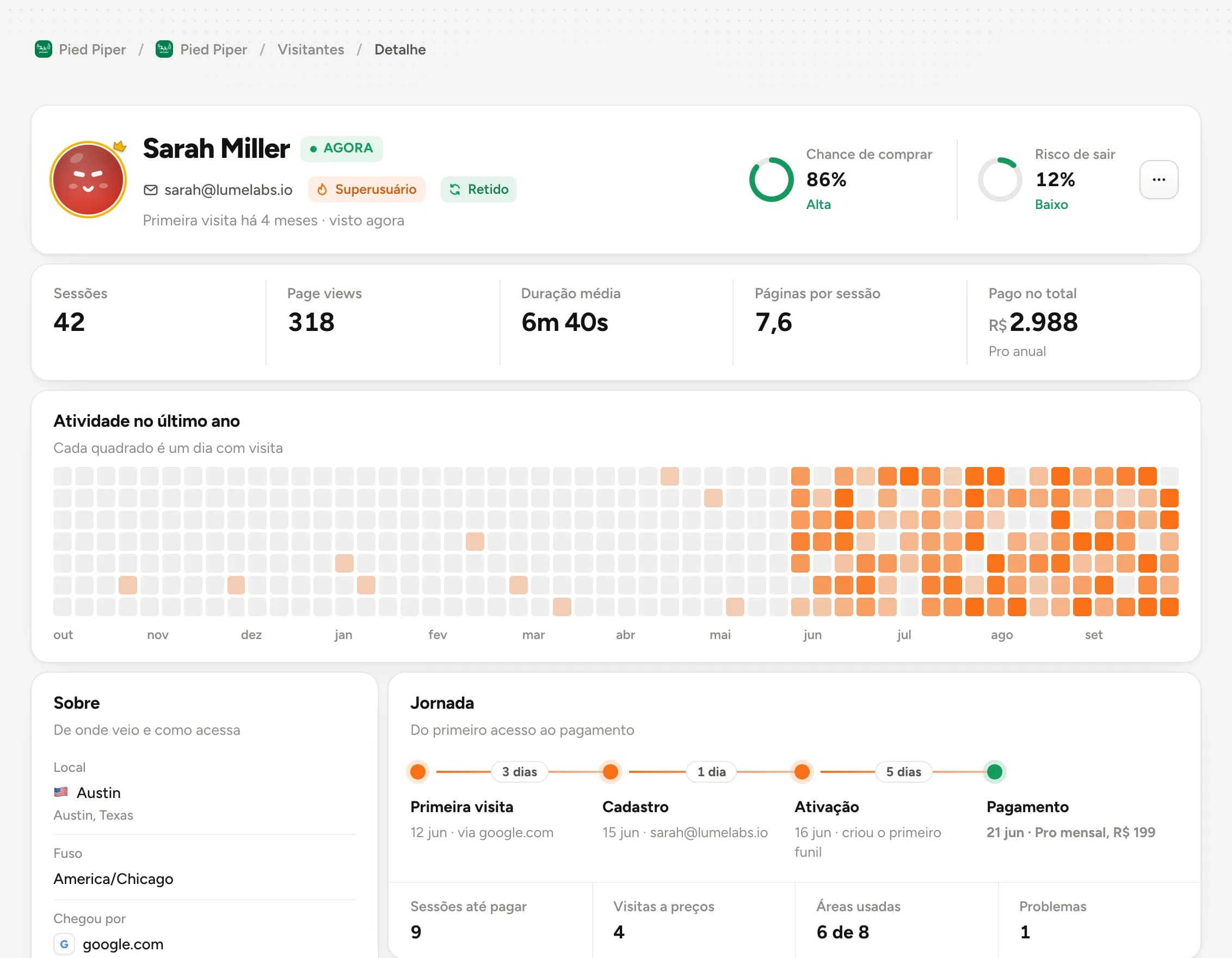Click the second Pied Piper breadcrumb logo icon
Image resolution: width=1232 pixels, height=958 pixels.
click(x=164, y=50)
